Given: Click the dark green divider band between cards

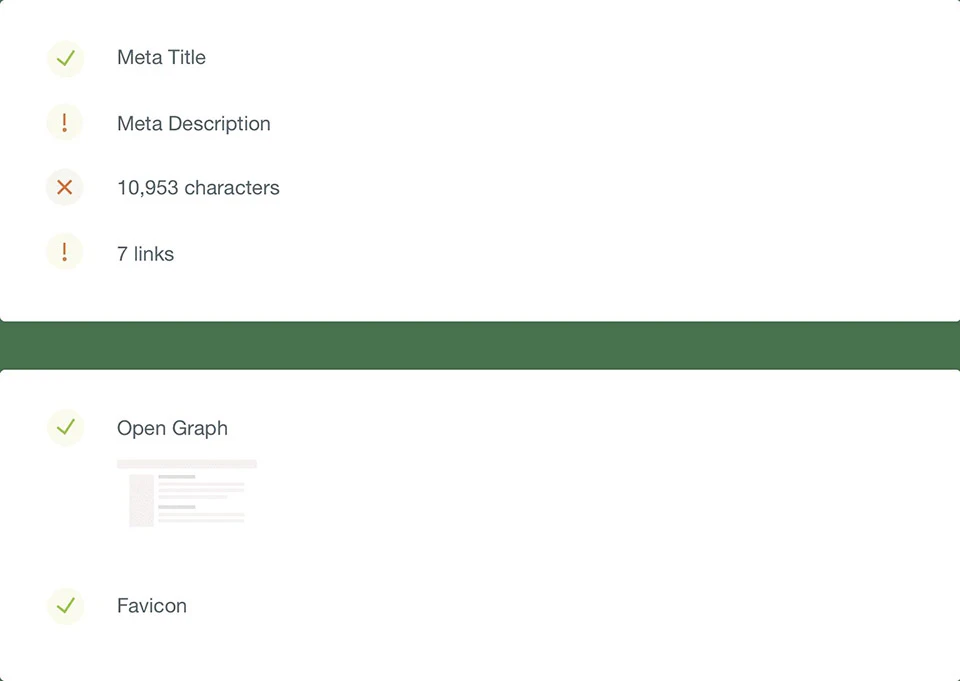Looking at the screenshot, I should pos(480,346).
